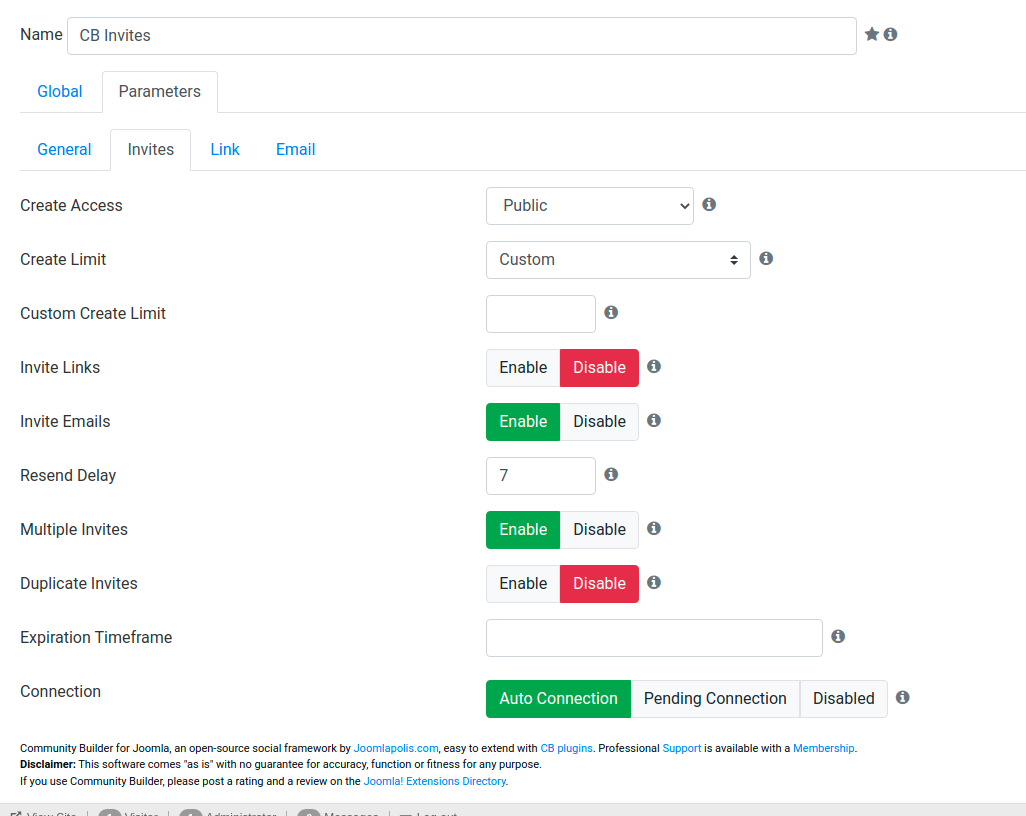Open the Create Access dropdown
1026x816 pixels.
coord(590,206)
